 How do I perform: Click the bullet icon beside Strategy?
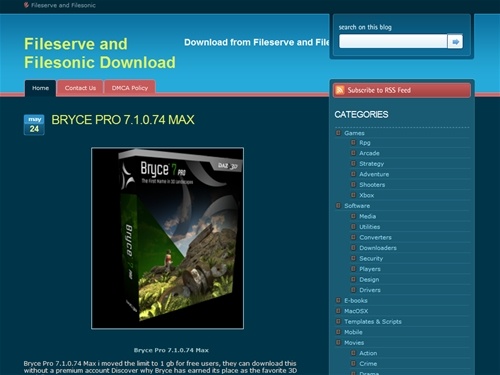pyautogui.click(x=353, y=164)
